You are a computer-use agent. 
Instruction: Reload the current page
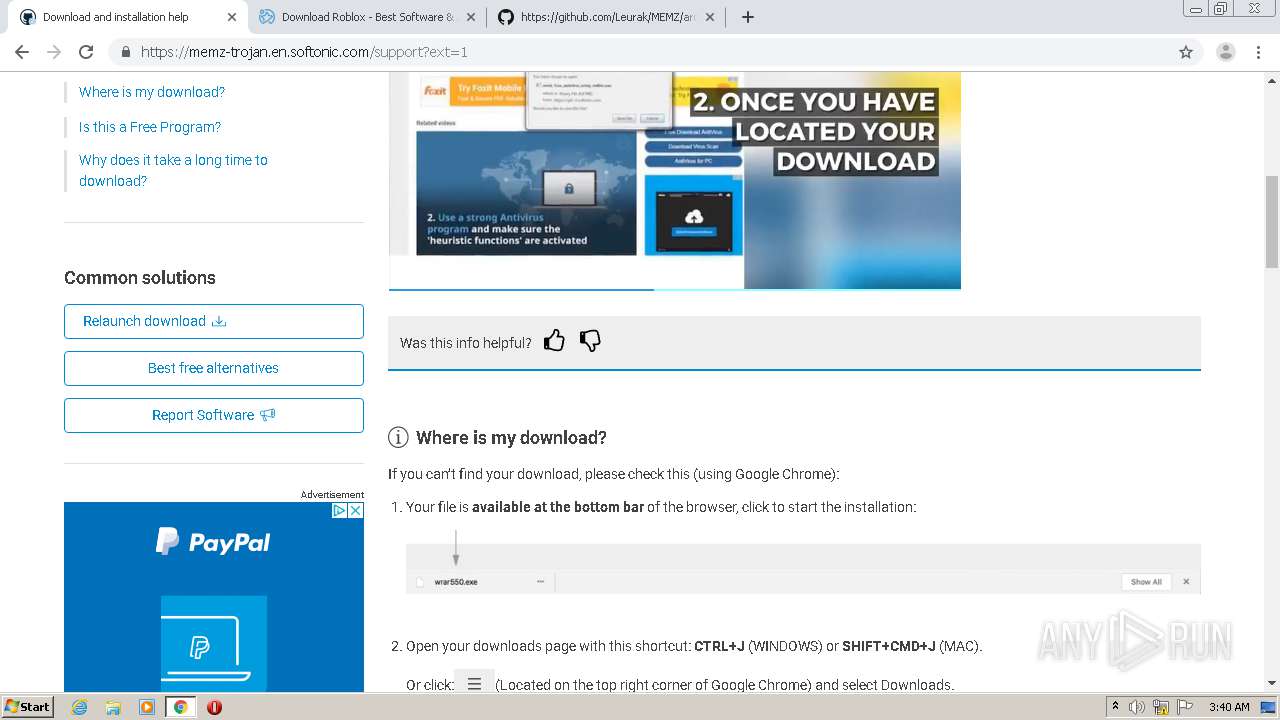coord(86,52)
